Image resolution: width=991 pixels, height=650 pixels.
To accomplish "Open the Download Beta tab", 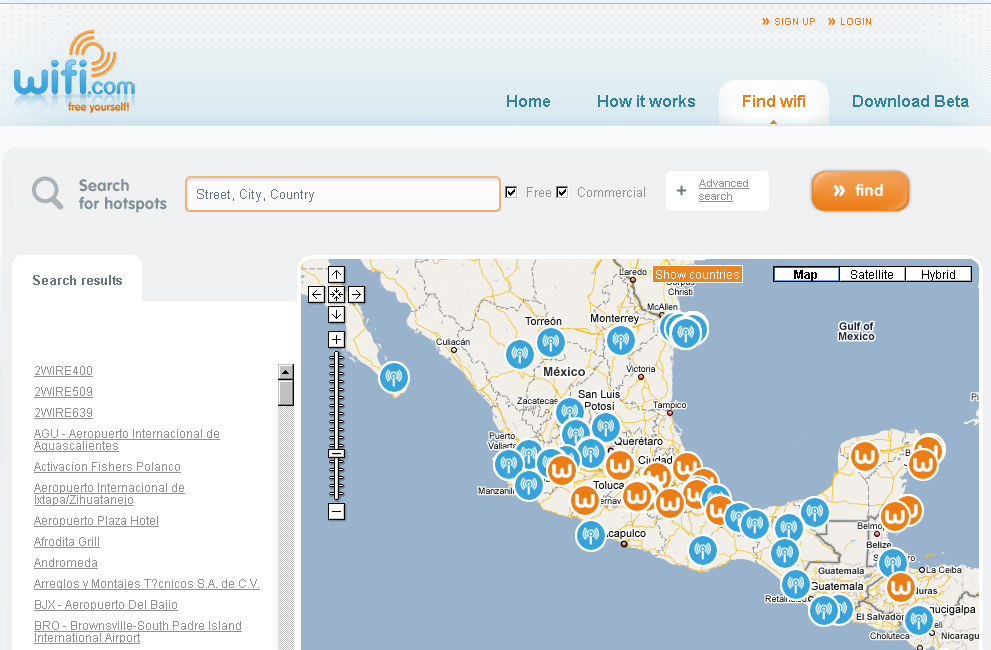I will [x=910, y=101].
